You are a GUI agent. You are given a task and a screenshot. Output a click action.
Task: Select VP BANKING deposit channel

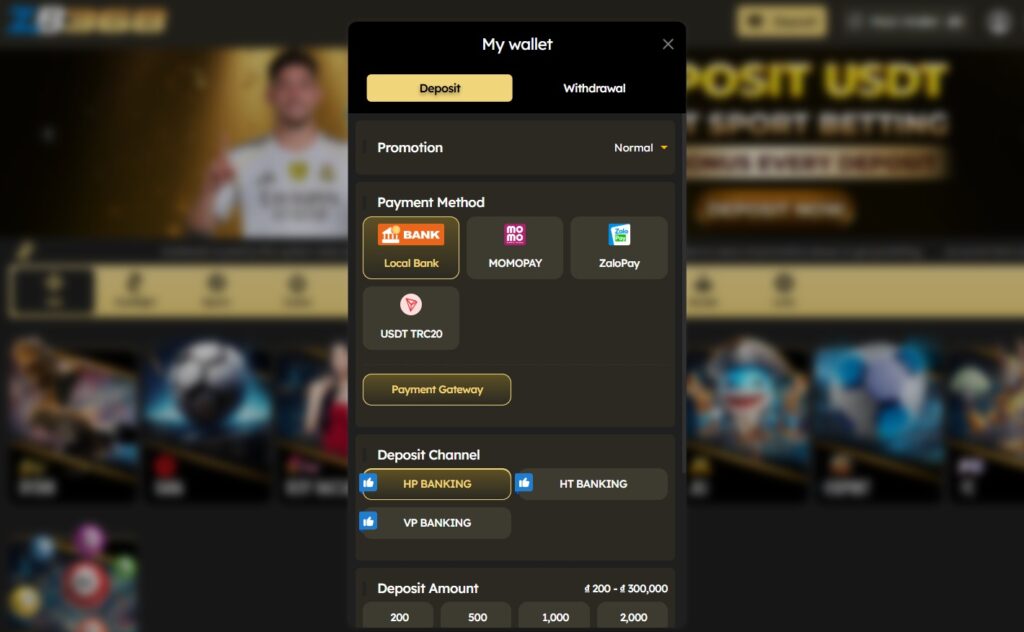pyautogui.click(x=437, y=523)
